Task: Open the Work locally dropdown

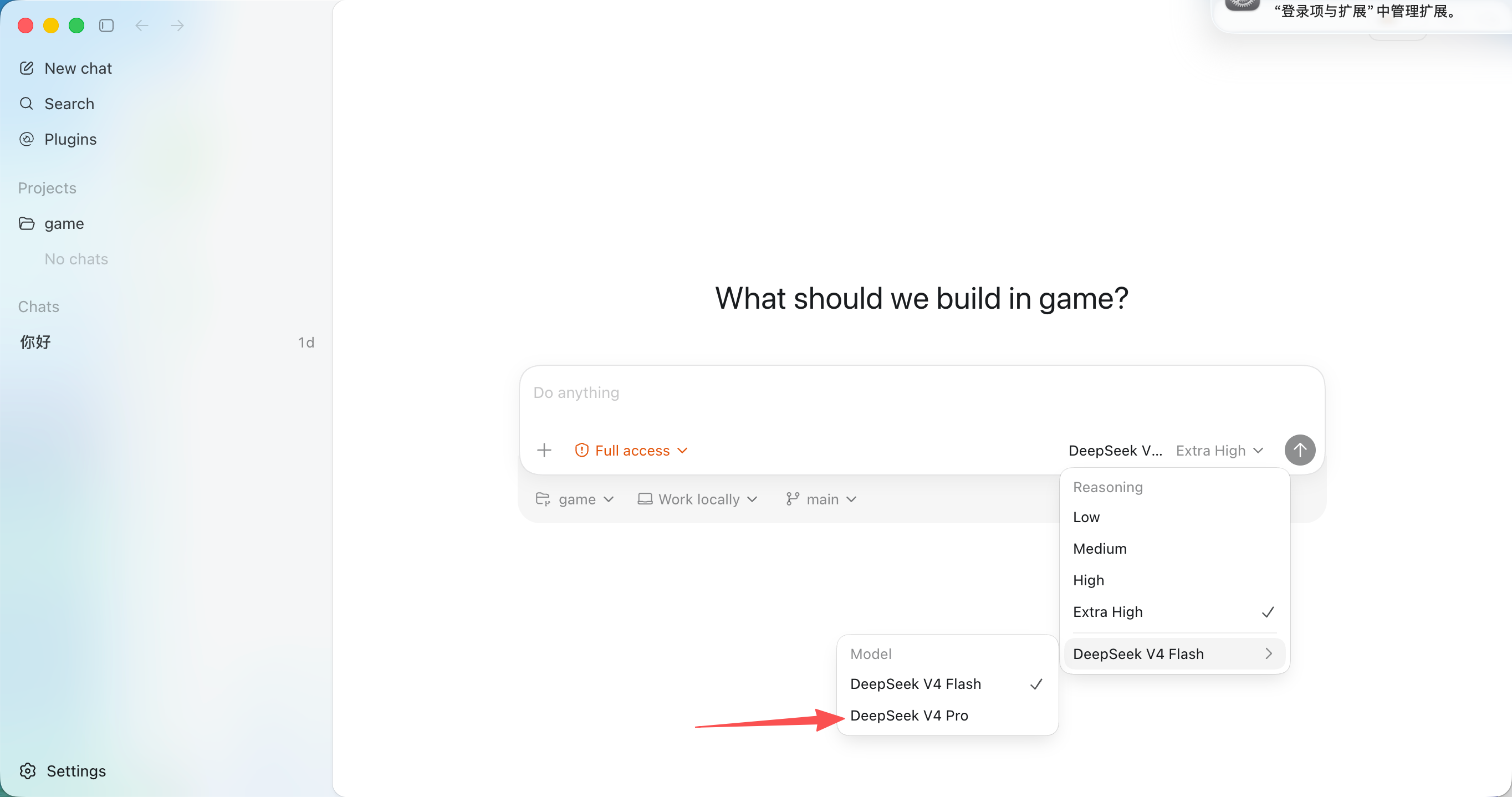Action: 698,499
